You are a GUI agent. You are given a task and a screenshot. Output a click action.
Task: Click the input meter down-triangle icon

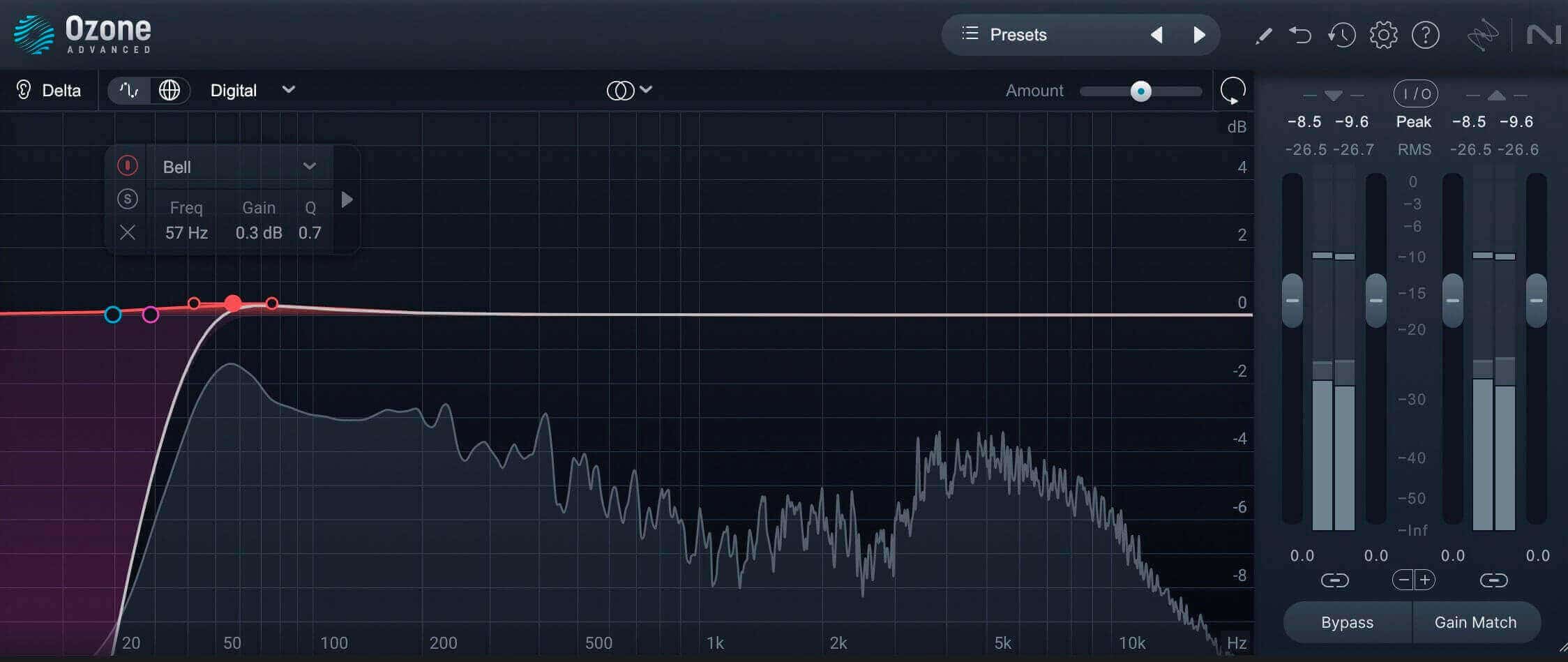pyautogui.click(x=1333, y=96)
